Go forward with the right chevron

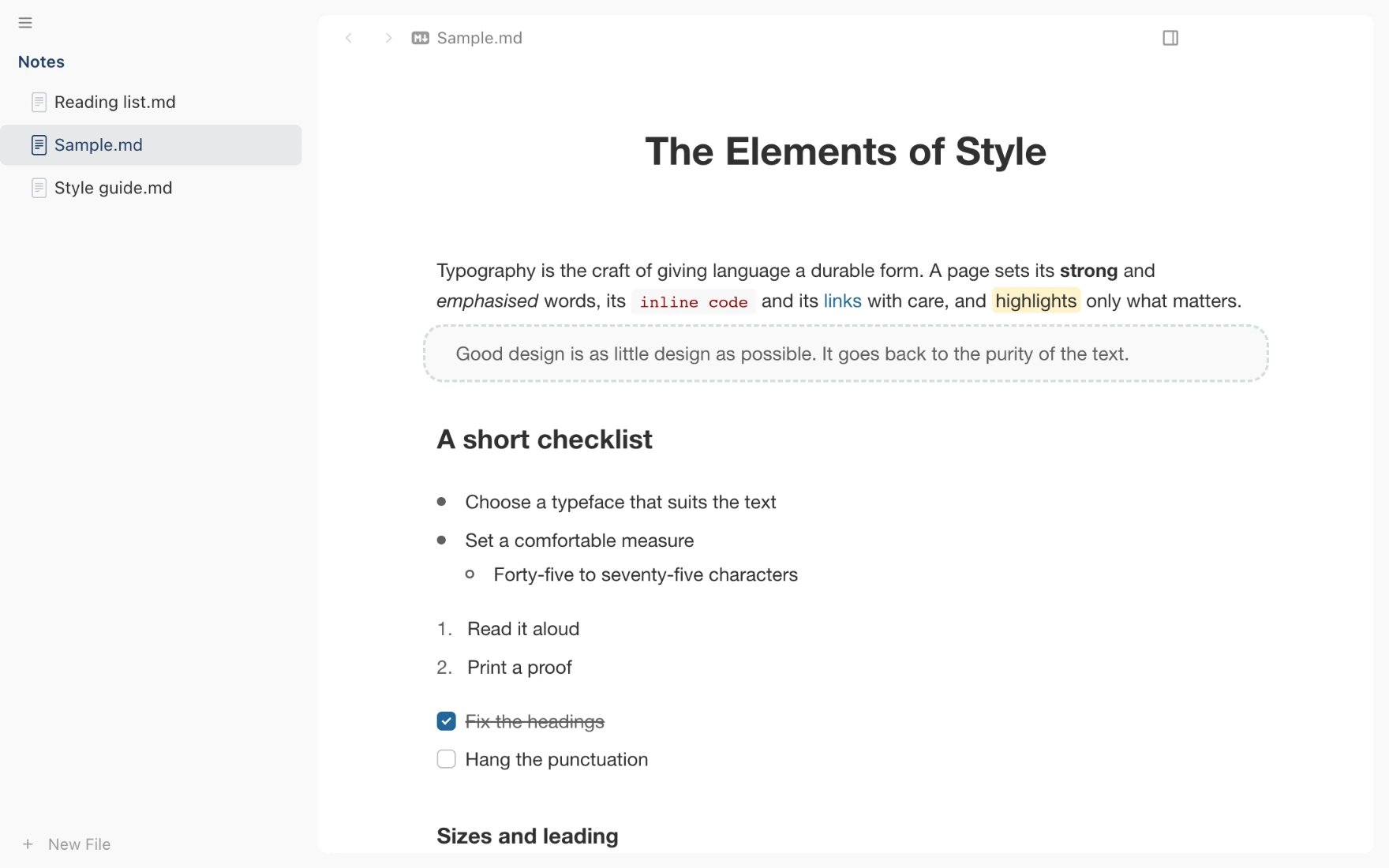pyautogui.click(x=388, y=38)
